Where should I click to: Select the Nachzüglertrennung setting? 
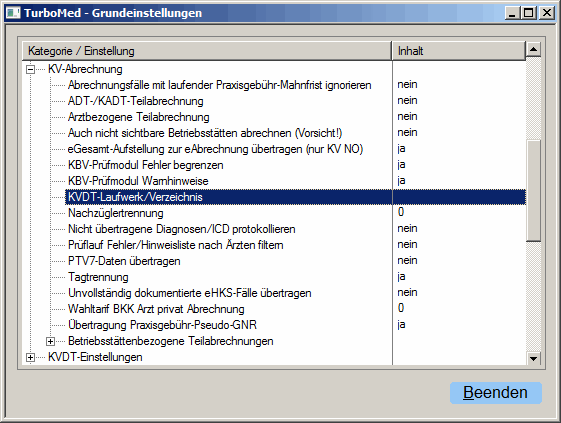pos(116,213)
